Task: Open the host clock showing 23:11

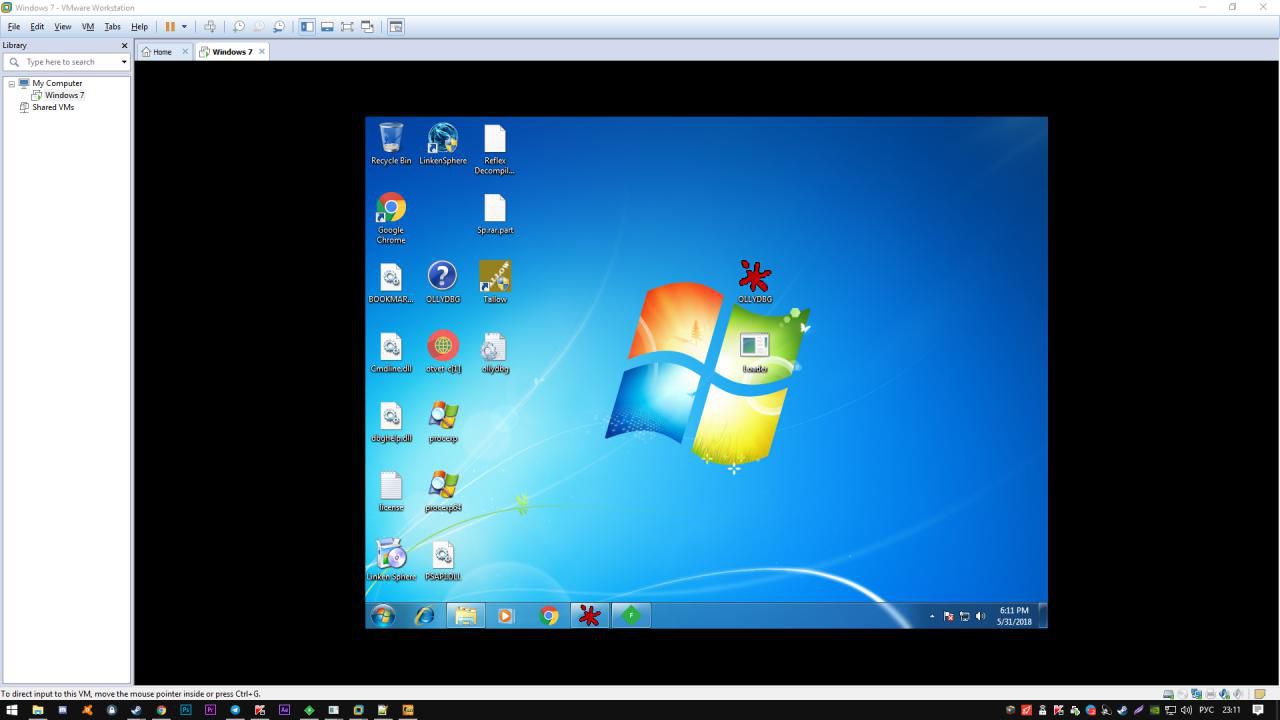Action: point(1231,710)
